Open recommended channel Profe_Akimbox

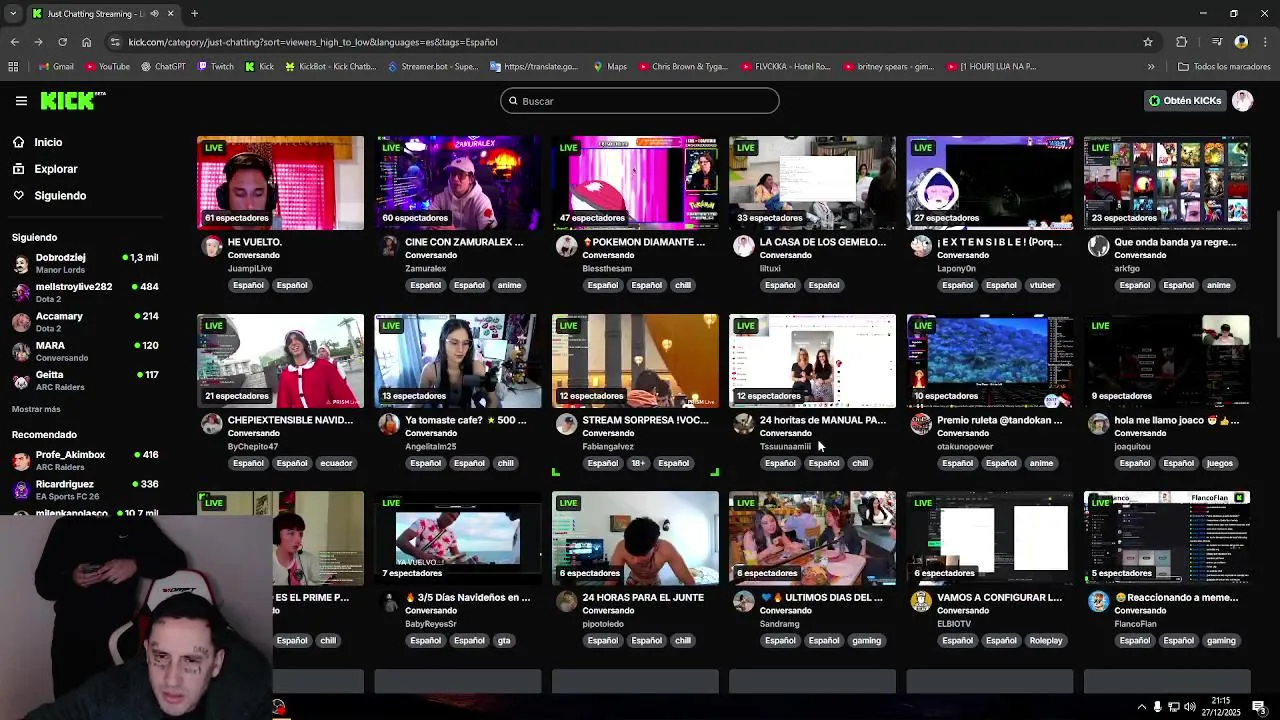[x=85, y=460]
